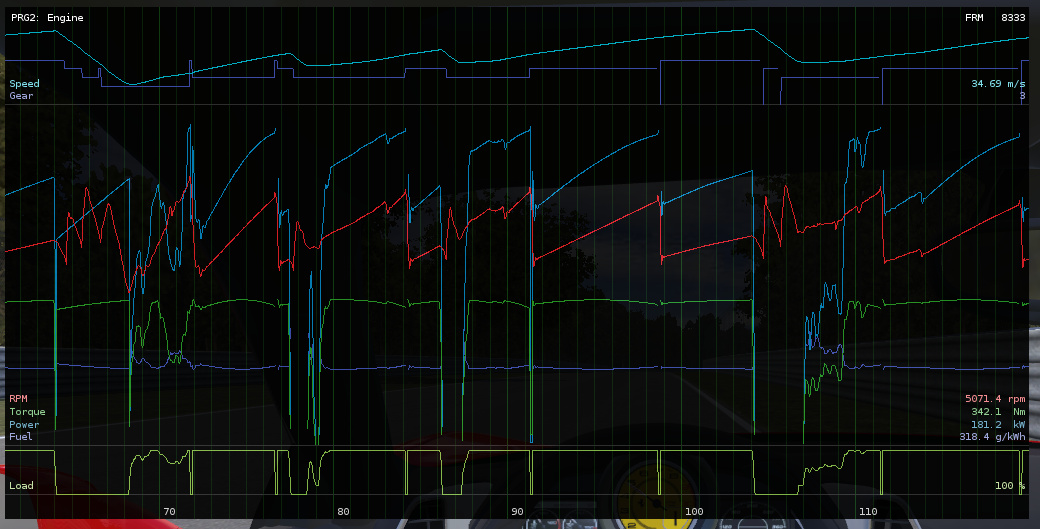Select the Fuel legend label
The height and width of the screenshot is (529, 1040).
point(21,436)
